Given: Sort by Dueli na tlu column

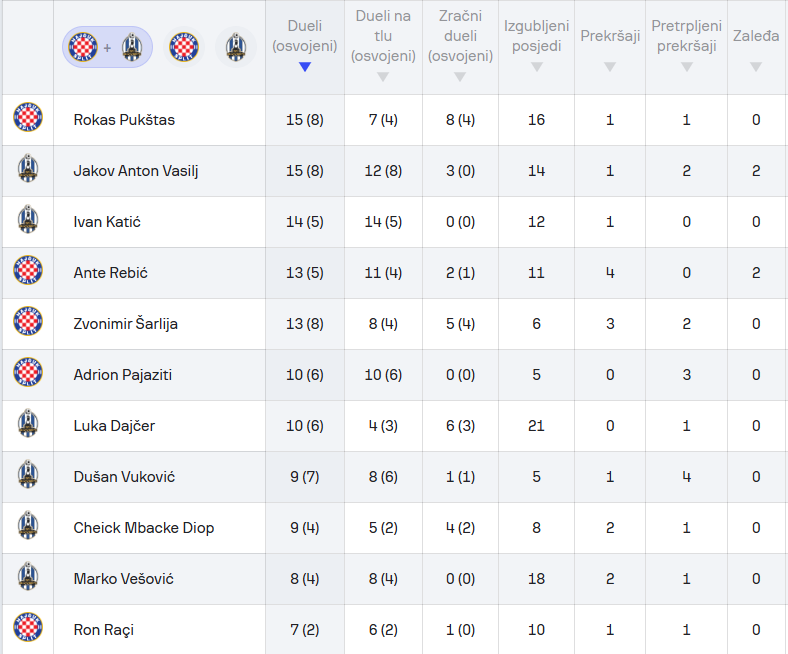Looking at the screenshot, I should click(x=383, y=48).
